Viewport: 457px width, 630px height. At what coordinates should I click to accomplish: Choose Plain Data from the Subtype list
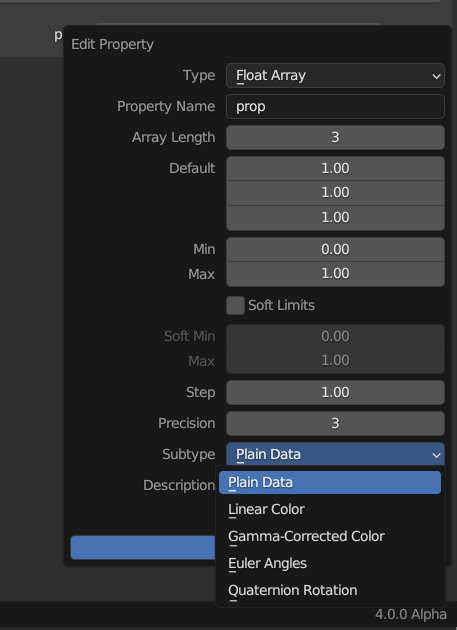[330, 483]
